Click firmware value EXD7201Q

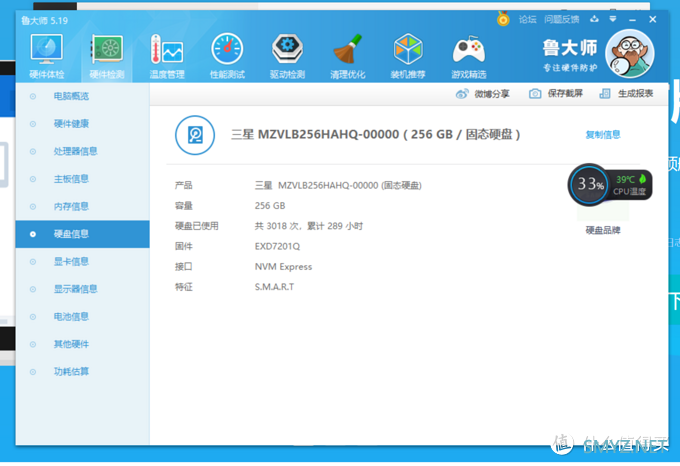[277, 246]
